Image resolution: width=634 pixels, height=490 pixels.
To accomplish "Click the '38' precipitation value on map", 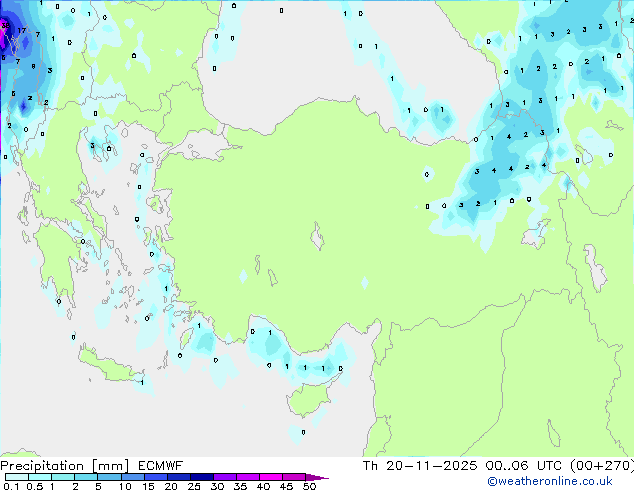I will 5,25.
